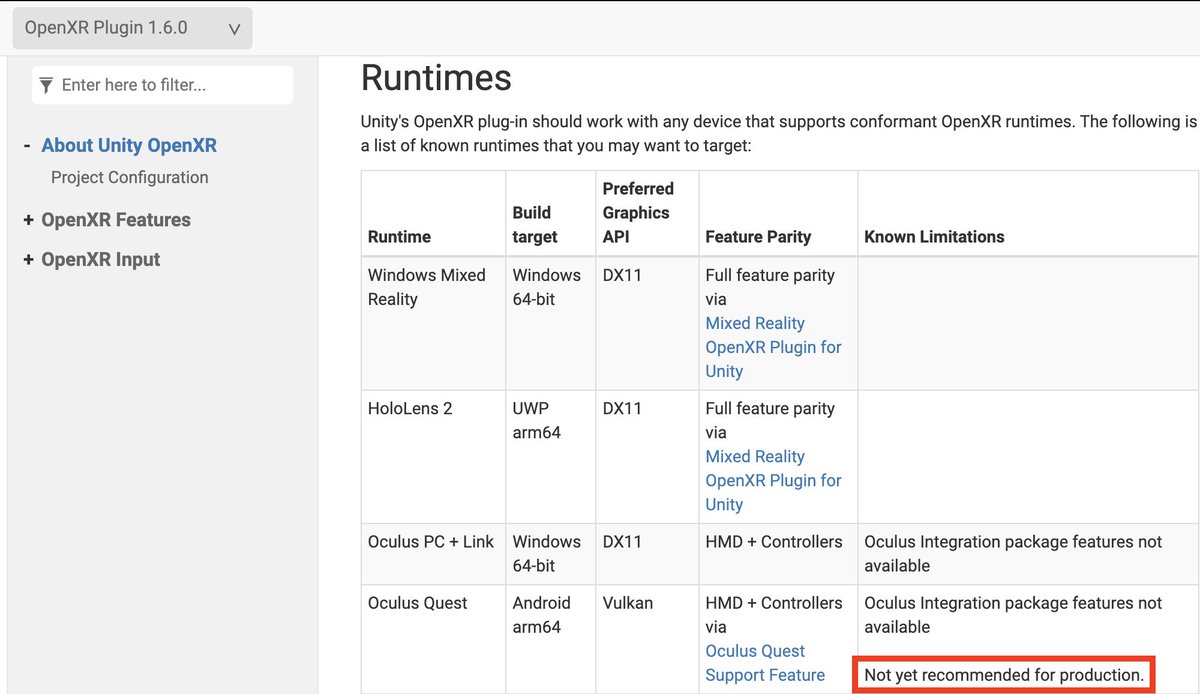Open the About Unity OpenXR page
1200x694 pixels.
pyautogui.click(x=128, y=145)
